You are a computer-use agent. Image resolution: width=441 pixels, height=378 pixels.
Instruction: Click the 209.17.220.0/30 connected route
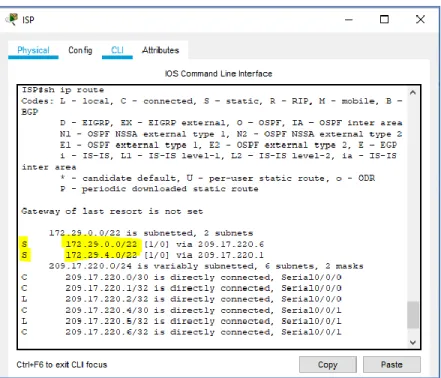(x=181, y=277)
